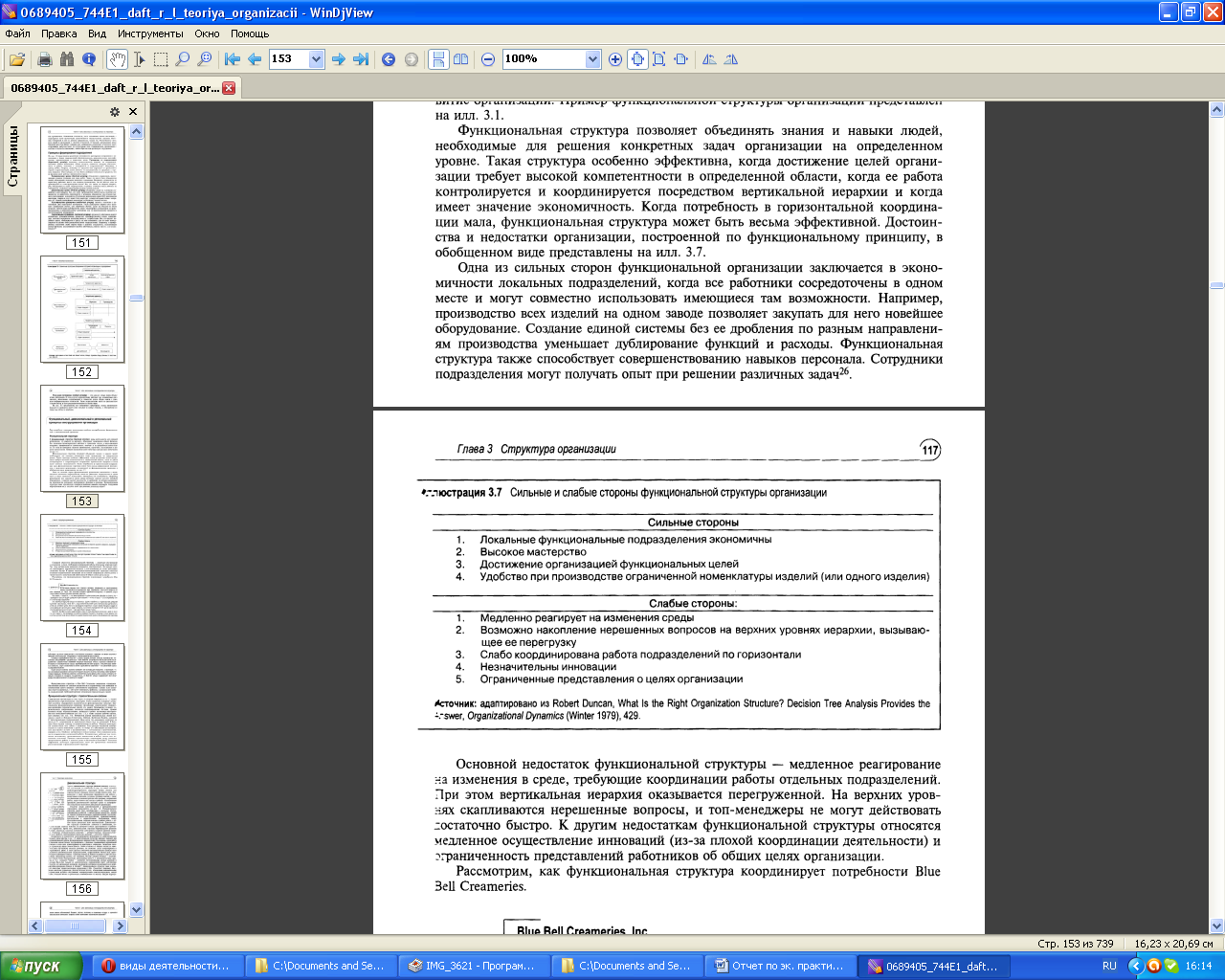This screenshot has height=980, width=1225.
Task: Click the RU language indicator in tray
Action: point(1109,967)
